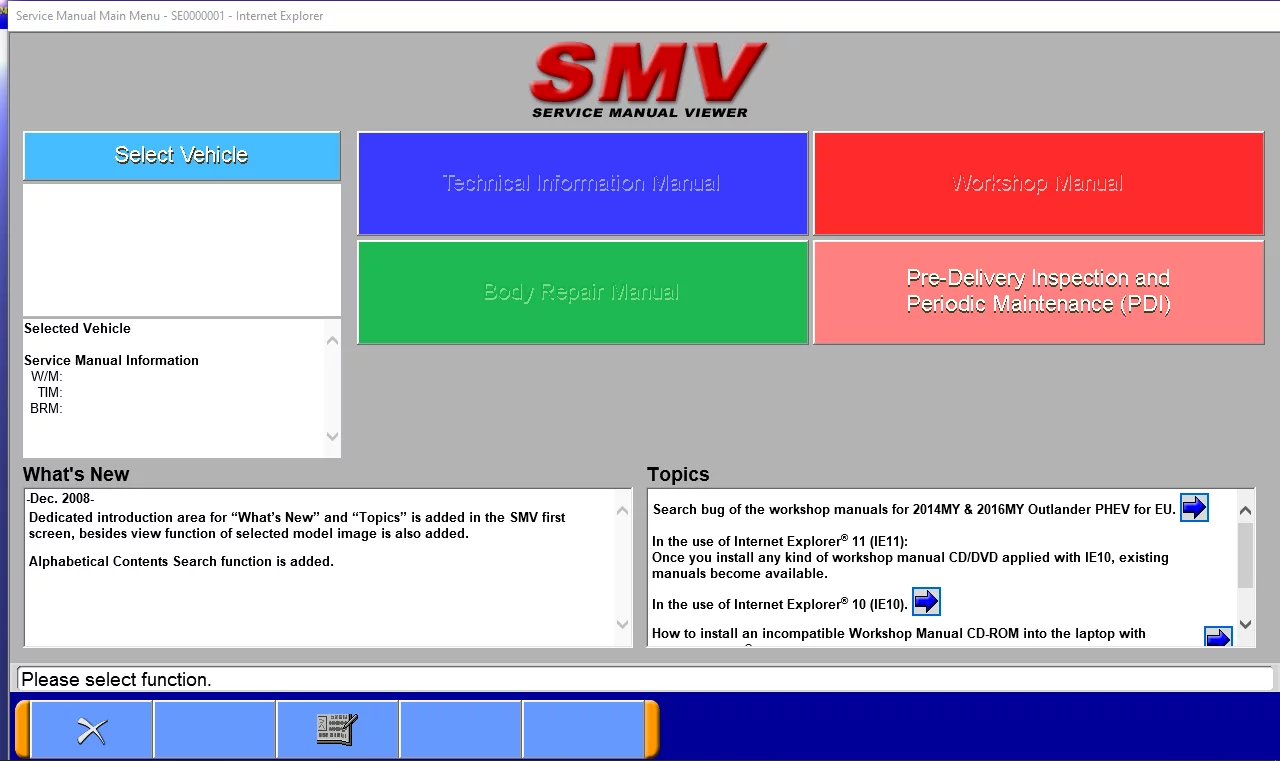Click the right orange toolbar end cap
Screen dimensions: 1280x761
(652, 730)
